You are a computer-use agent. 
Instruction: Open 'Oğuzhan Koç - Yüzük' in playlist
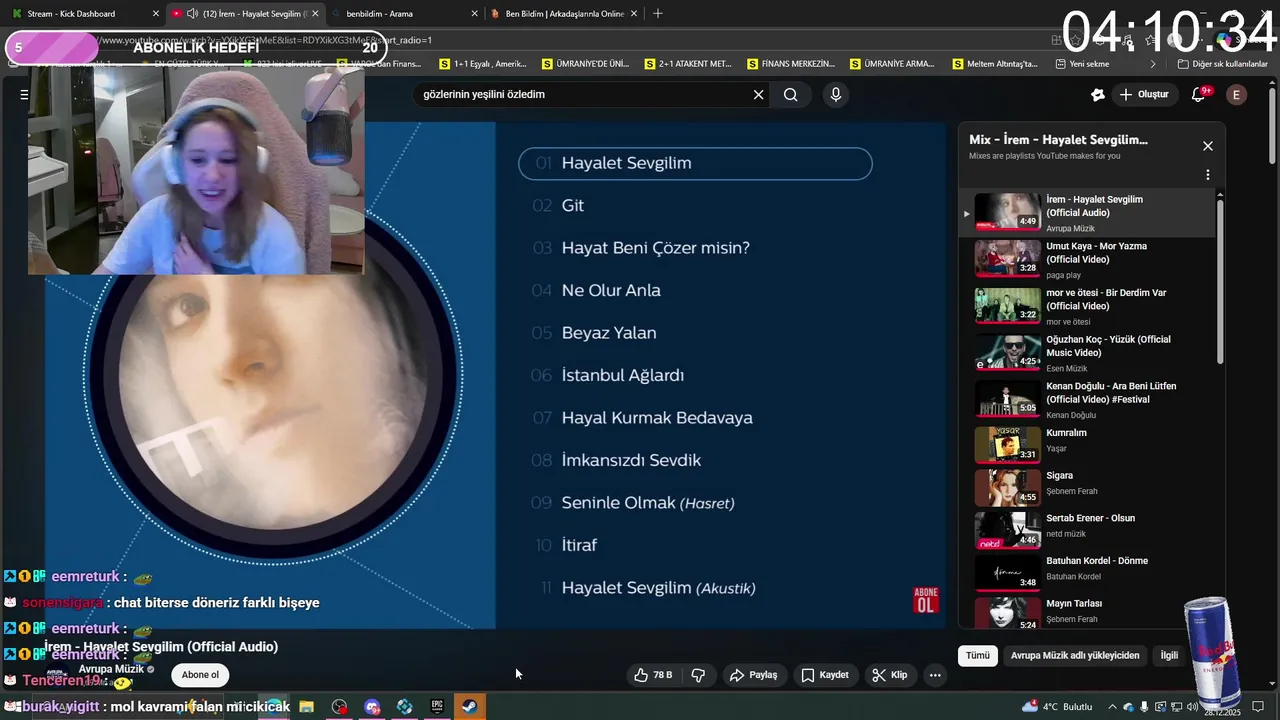coord(1088,352)
